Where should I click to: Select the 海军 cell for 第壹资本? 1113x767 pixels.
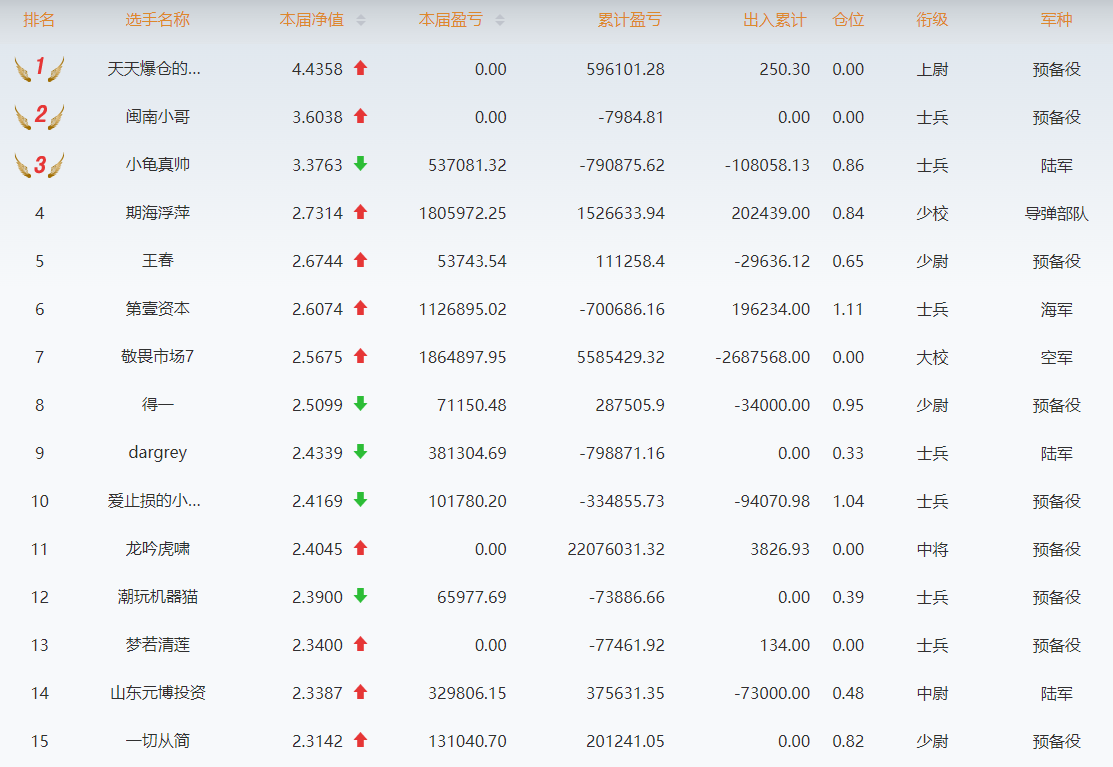pos(1056,309)
